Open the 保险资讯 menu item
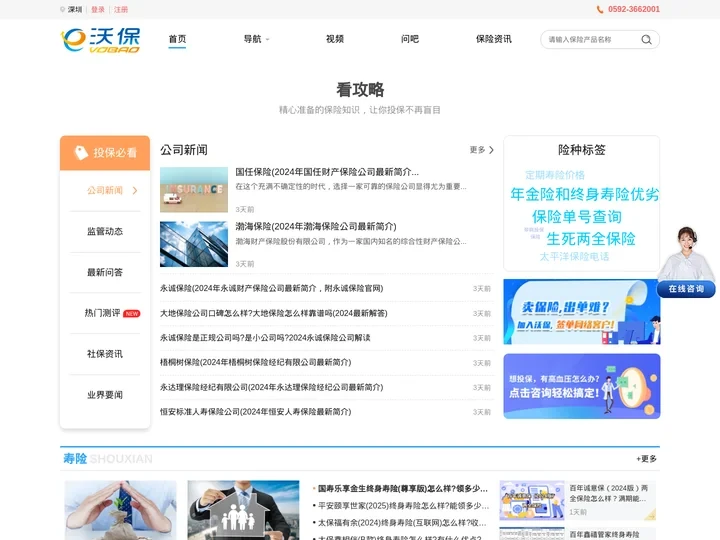Screen dimensions: 720x540 point(494,39)
